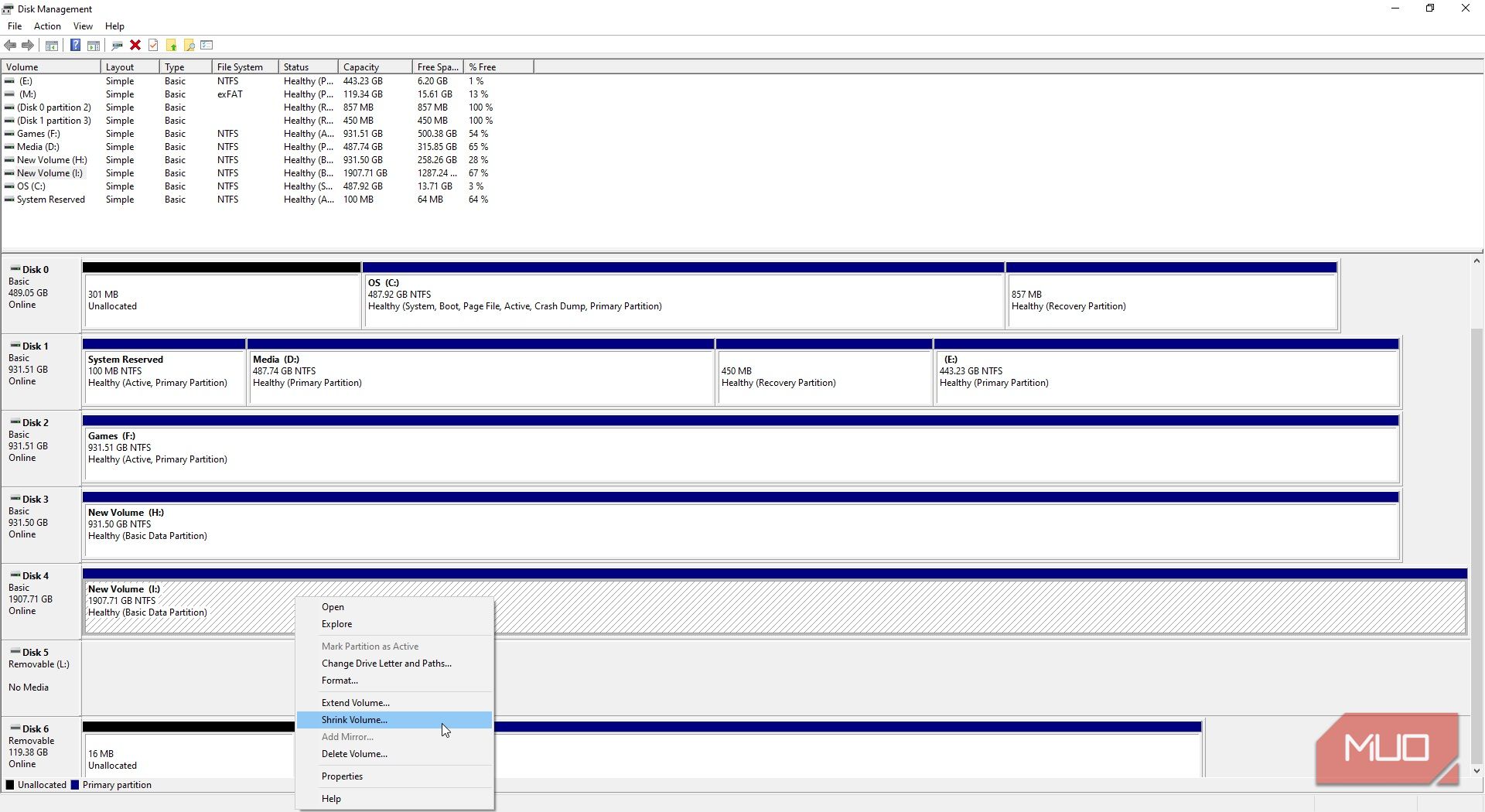Click the Disk 0 drive icon
This screenshot has height=812, width=1485.
coord(15,269)
